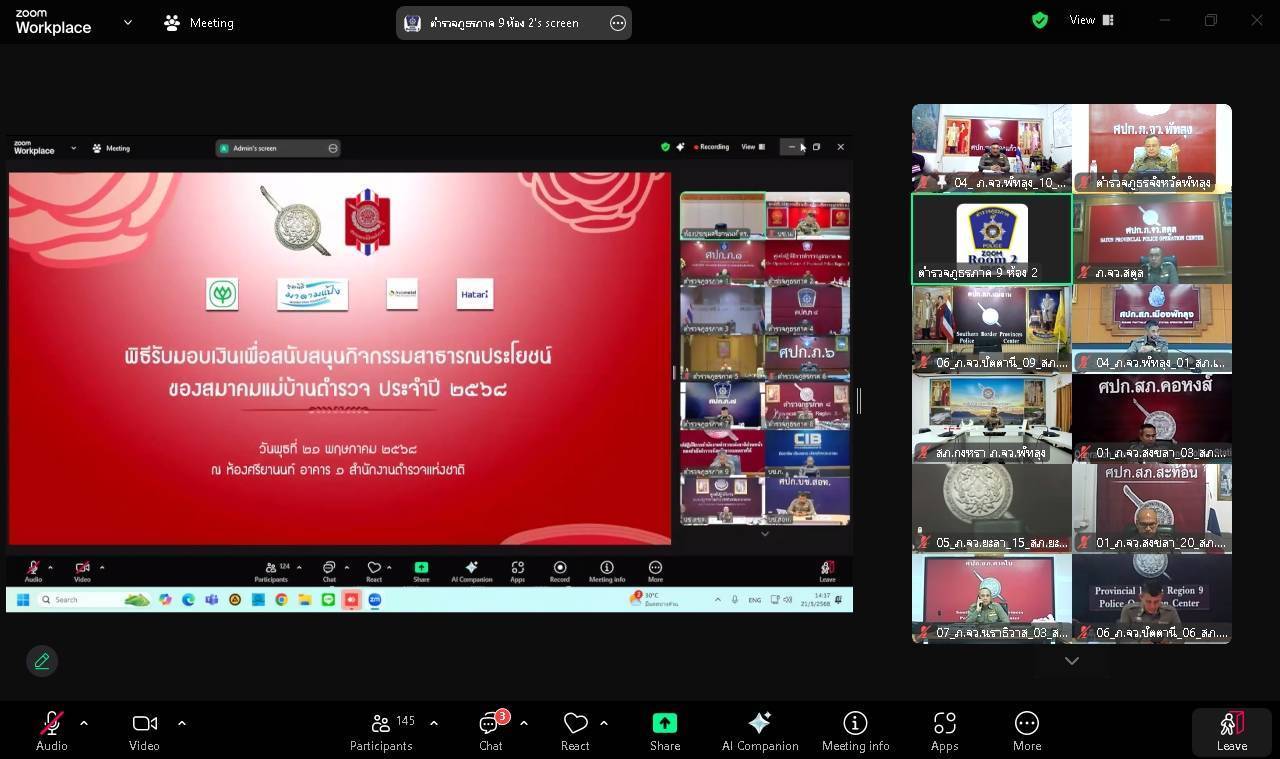Viewport: 1280px width, 759px height.
Task: Switch to the Meeting tab
Action: (199, 22)
